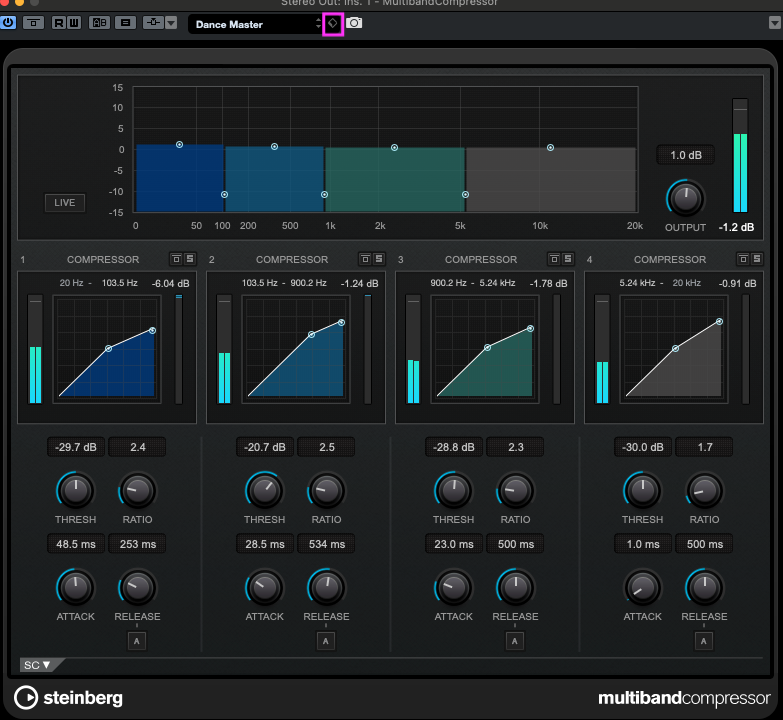
Task: Enable Read automation R button
Action: [x=59, y=23]
